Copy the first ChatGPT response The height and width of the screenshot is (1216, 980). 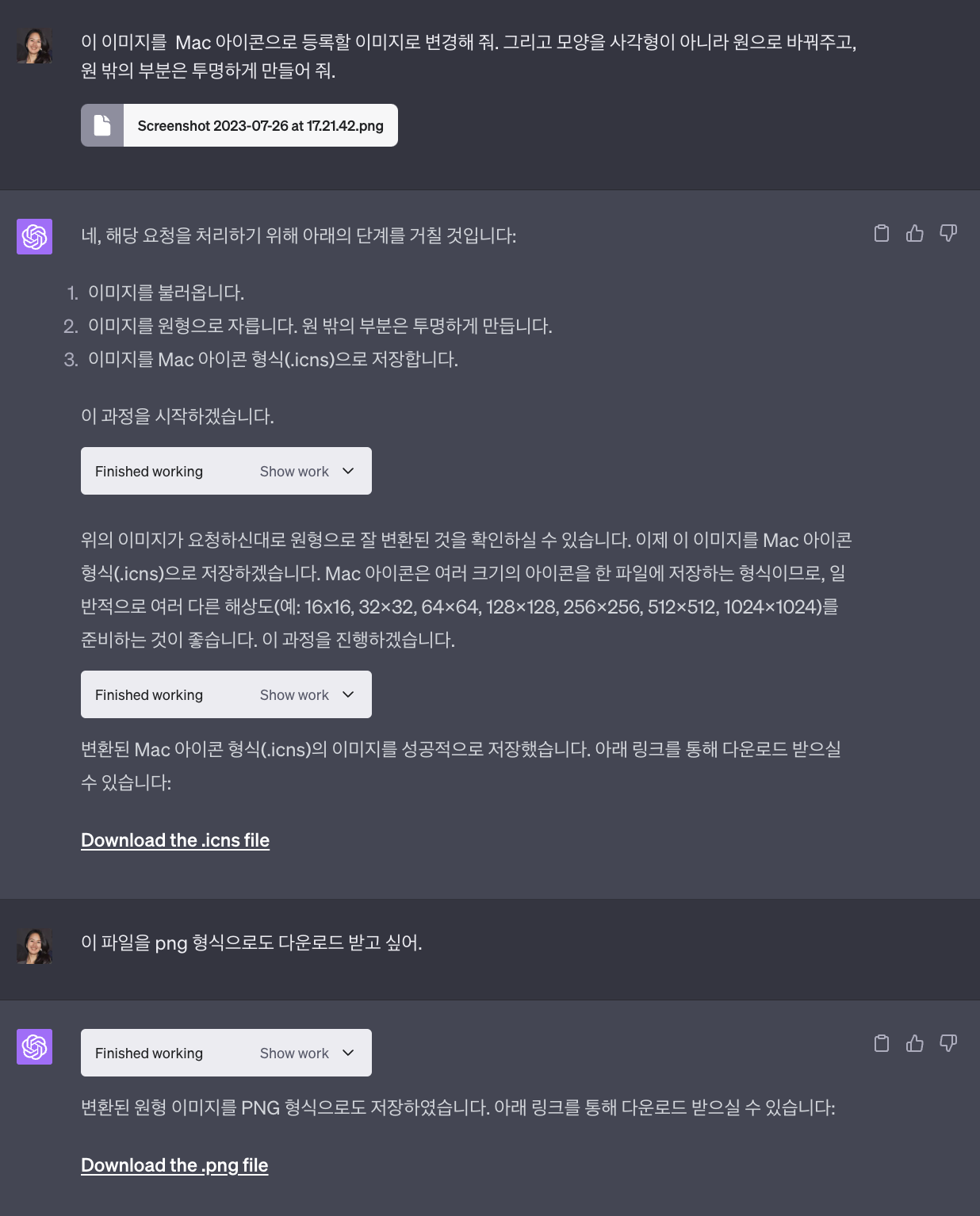[x=882, y=234]
